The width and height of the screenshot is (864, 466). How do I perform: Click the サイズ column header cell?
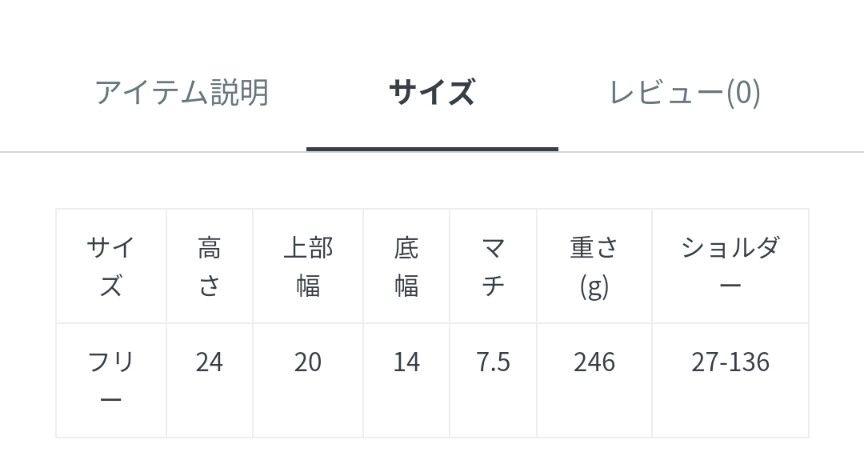[x=111, y=266]
